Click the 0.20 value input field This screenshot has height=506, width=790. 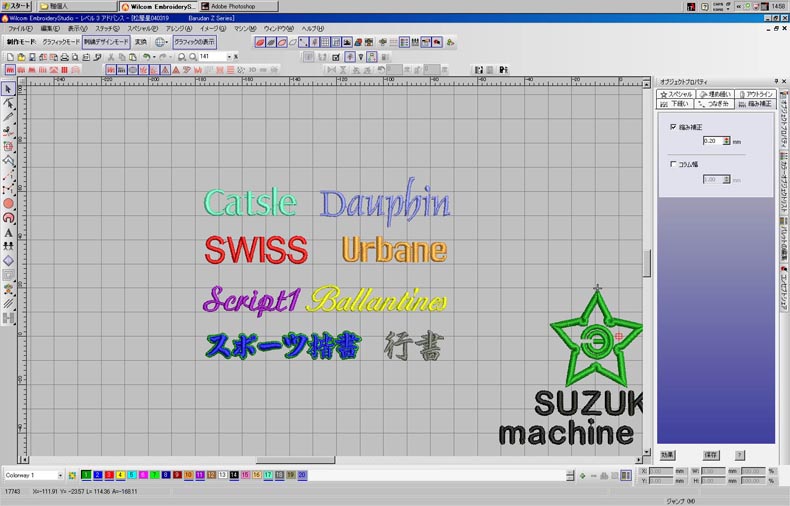click(x=712, y=141)
